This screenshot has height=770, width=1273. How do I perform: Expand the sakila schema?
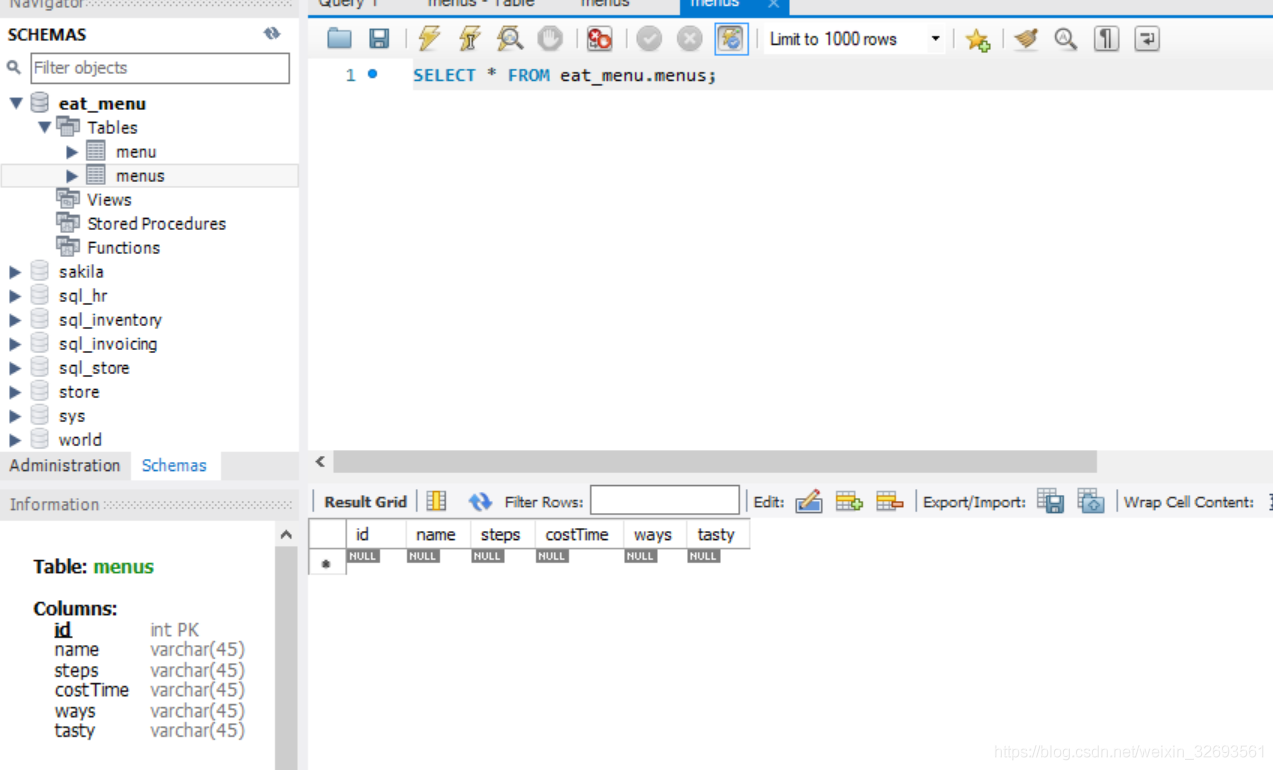pos(15,272)
